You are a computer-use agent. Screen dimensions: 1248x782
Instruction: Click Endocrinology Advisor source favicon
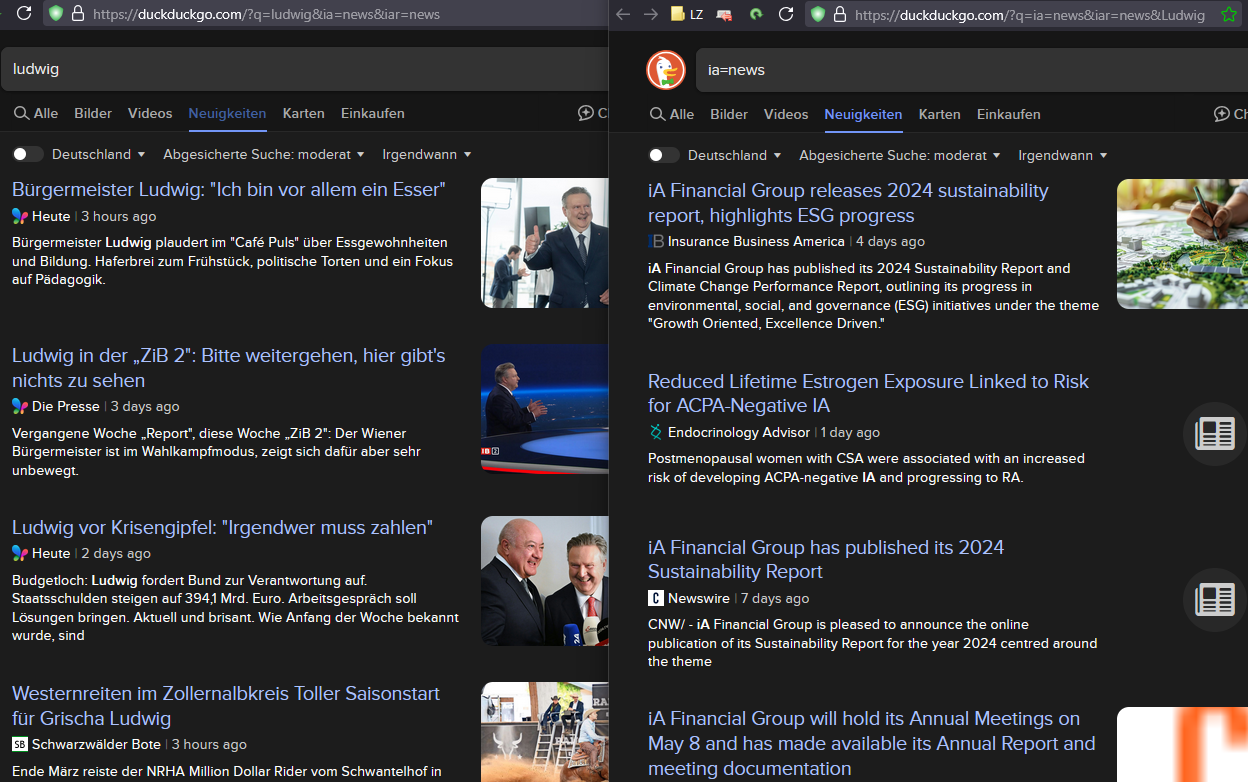pyautogui.click(x=656, y=432)
